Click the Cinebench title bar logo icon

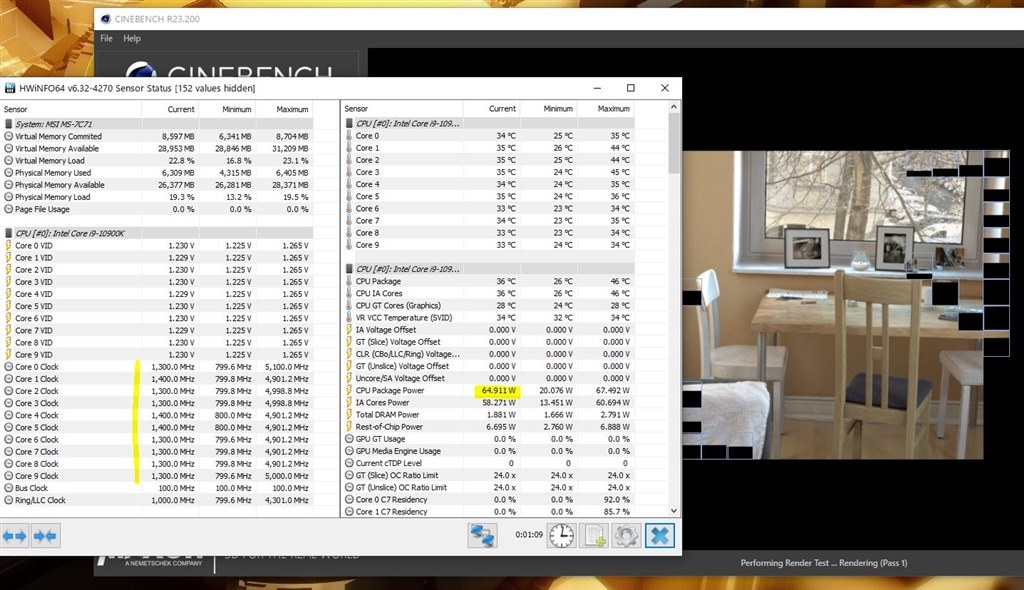tap(106, 19)
